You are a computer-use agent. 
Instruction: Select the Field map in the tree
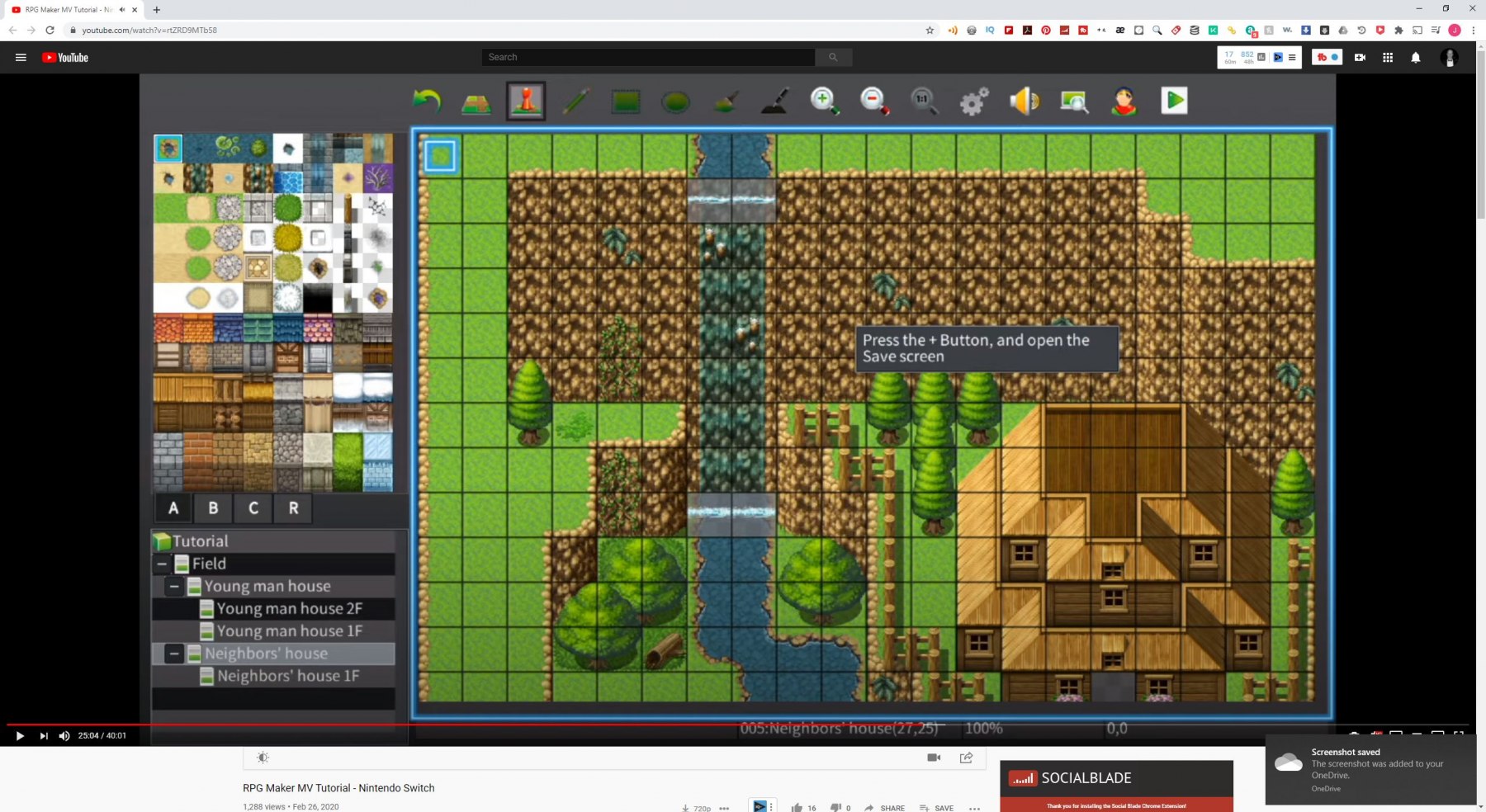pyautogui.click(x=273, y=564)
